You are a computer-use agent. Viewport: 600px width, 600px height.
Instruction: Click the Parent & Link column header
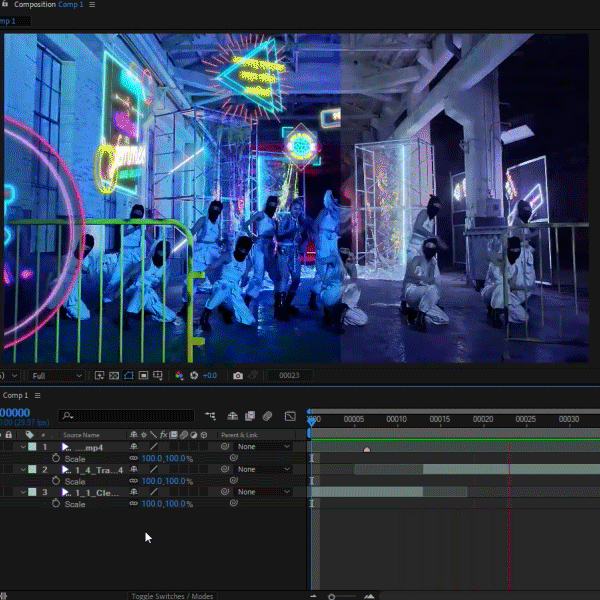tap(239, 435)
